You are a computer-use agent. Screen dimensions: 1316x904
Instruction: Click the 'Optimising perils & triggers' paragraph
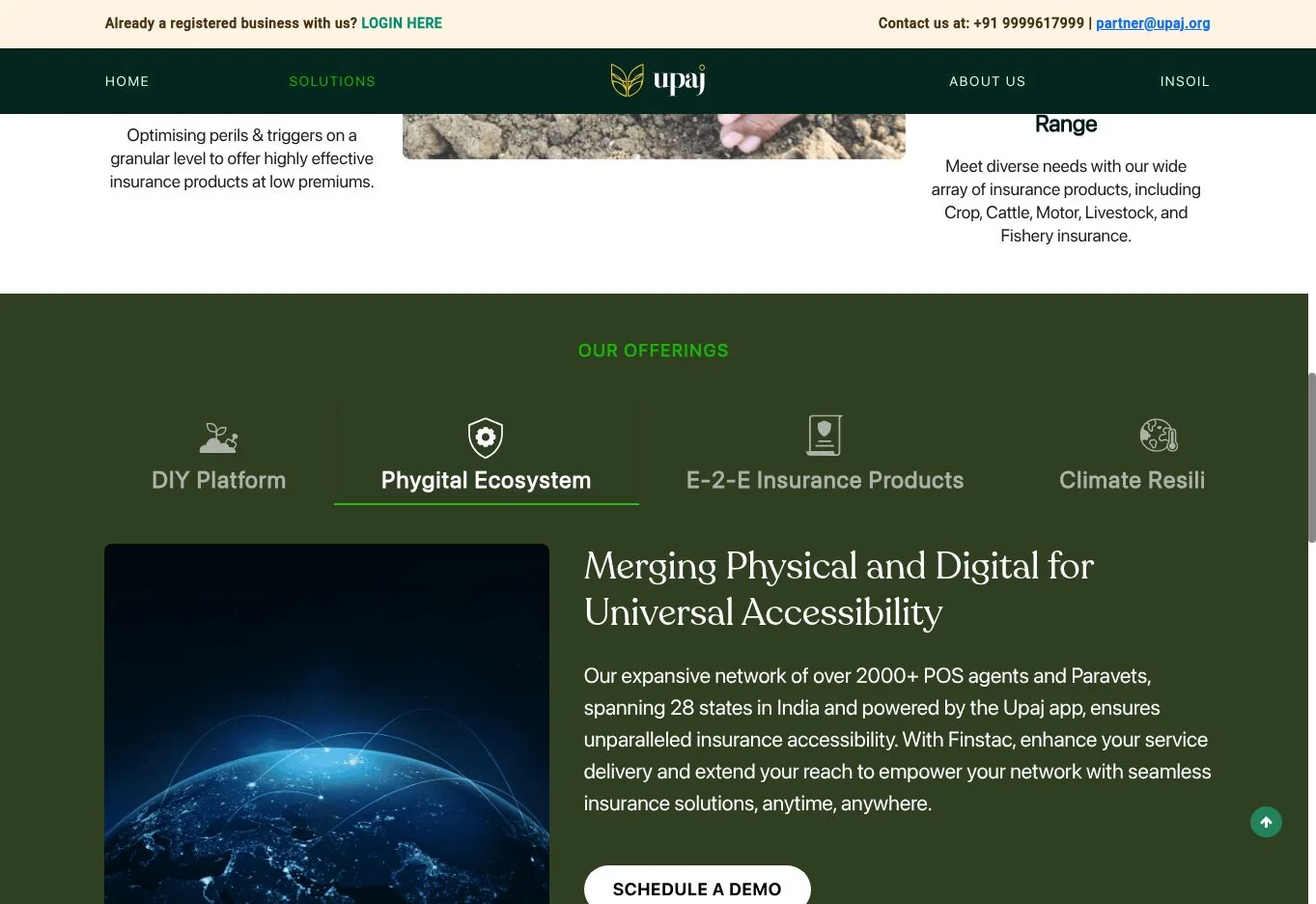point(241,158)
